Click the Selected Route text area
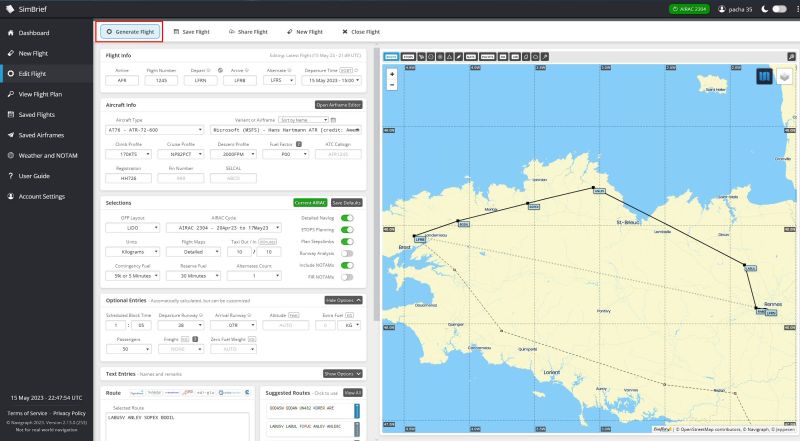Screen dimensions: 800x441 (178, 427)
